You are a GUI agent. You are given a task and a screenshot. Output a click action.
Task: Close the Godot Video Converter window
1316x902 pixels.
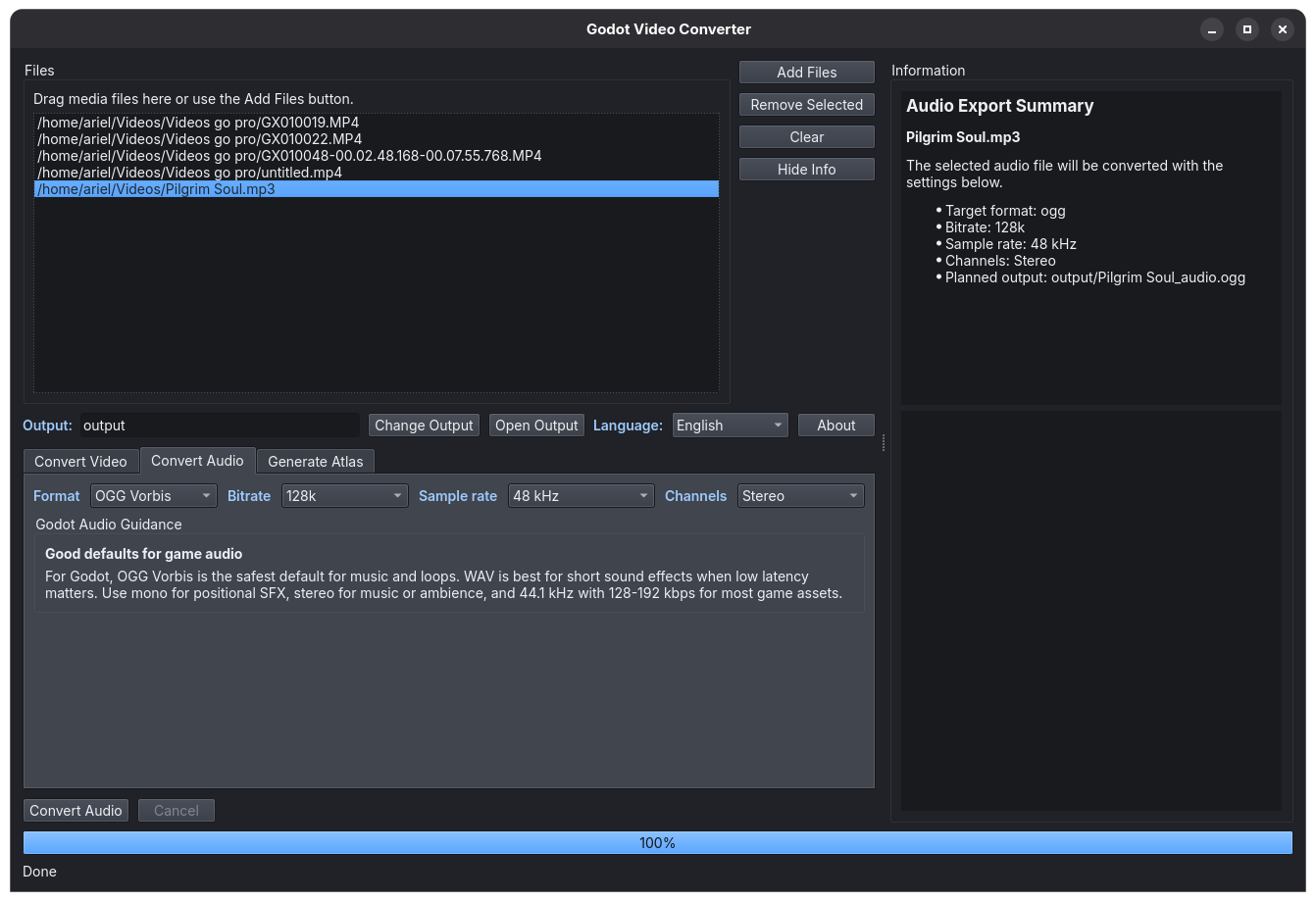1283,29
